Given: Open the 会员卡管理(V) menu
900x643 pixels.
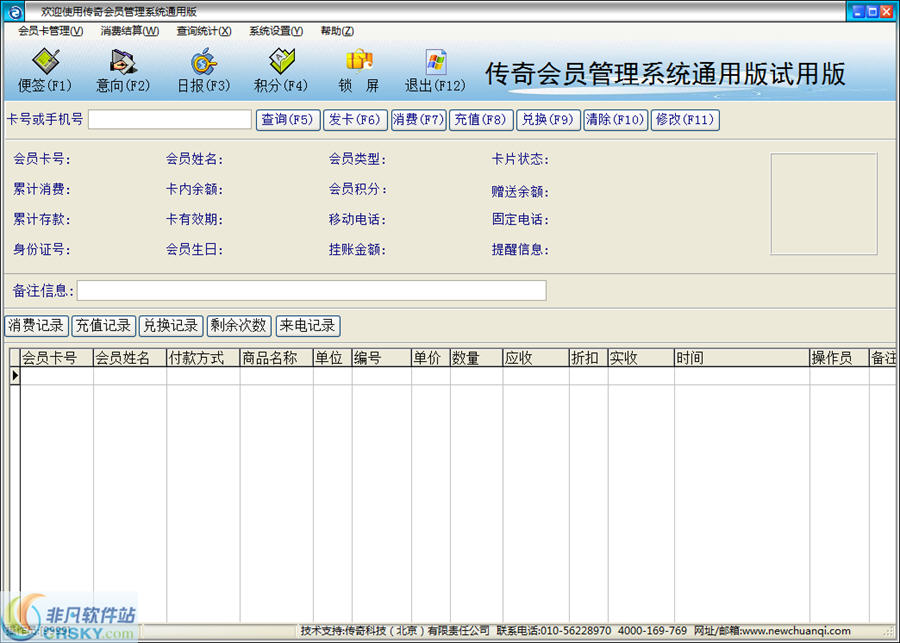Looking at the screenshot, I should point(51,31).
